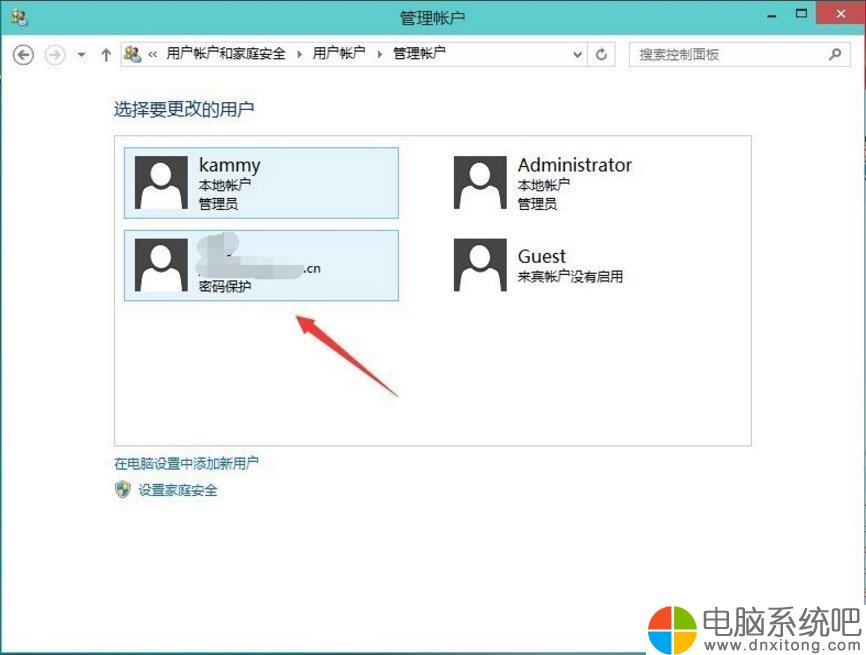Screen dimensions: 866x655
Task: Click the Family Safety shield icon
Action: tap(123, 489)
